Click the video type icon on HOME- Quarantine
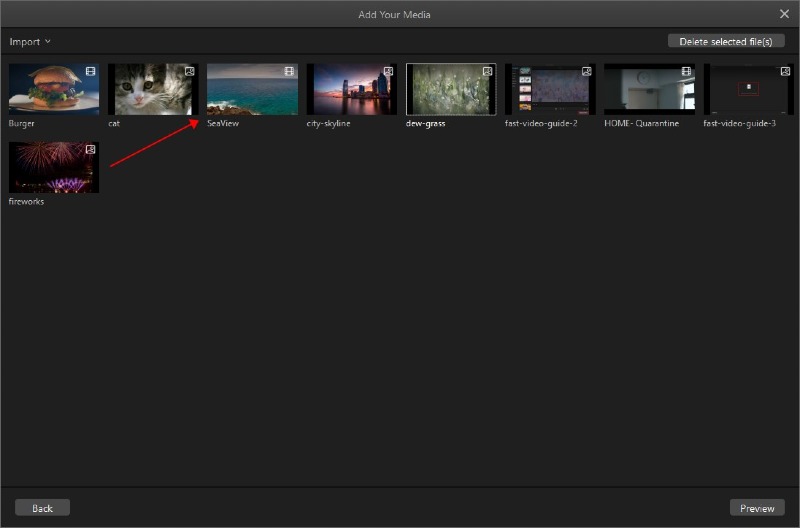Viewport: 800px width, 528px height. point(686,71)
